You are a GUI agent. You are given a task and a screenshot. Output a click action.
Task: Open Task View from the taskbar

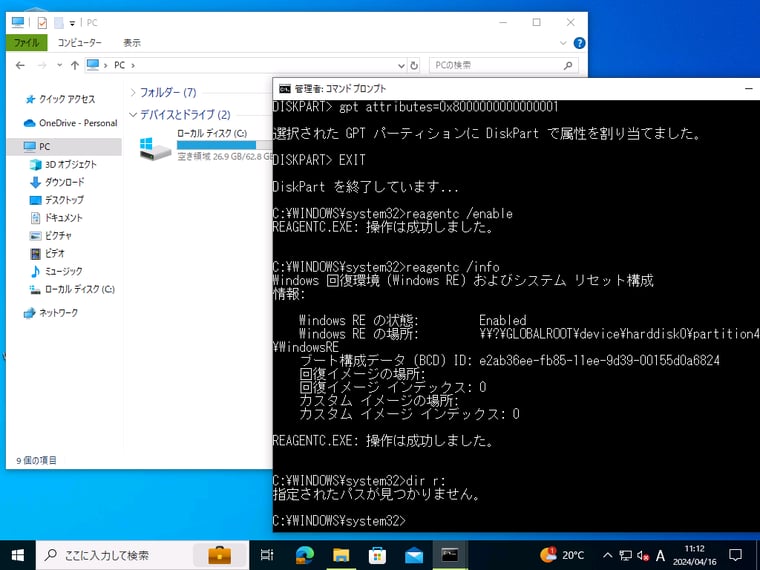(267, 555)
